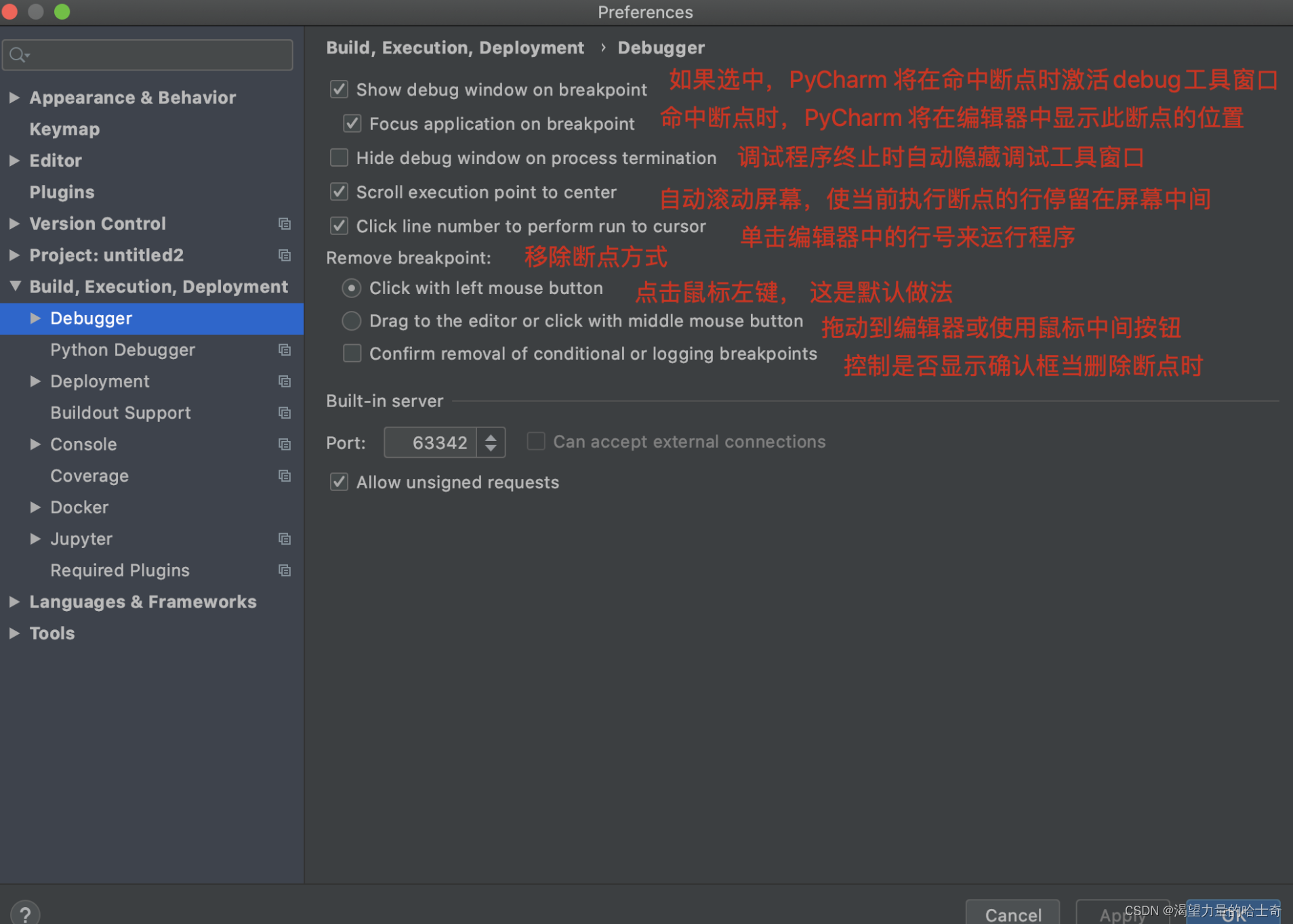Click project-level icon beside Python Debugger
1293x924 pixels.
[x=285, y=350]
